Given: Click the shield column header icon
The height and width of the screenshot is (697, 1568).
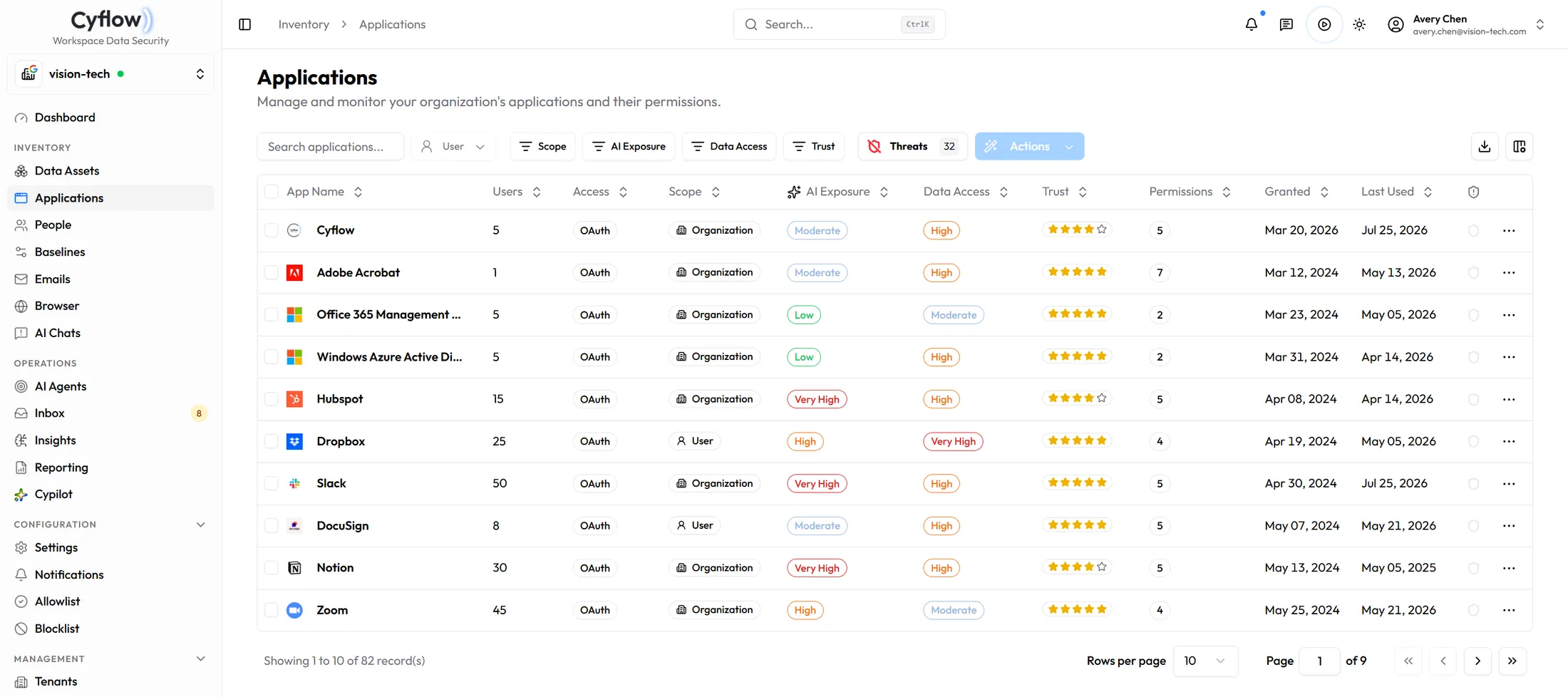Looking at the screenshot, I should (x=1473, y=192).
